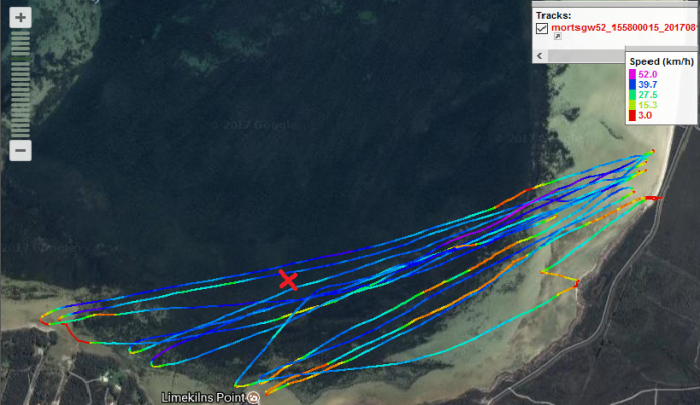Click the left scroll arrow in Tracks panel
The width and height of the screenshot is (700, 405).
click(539, 56)
